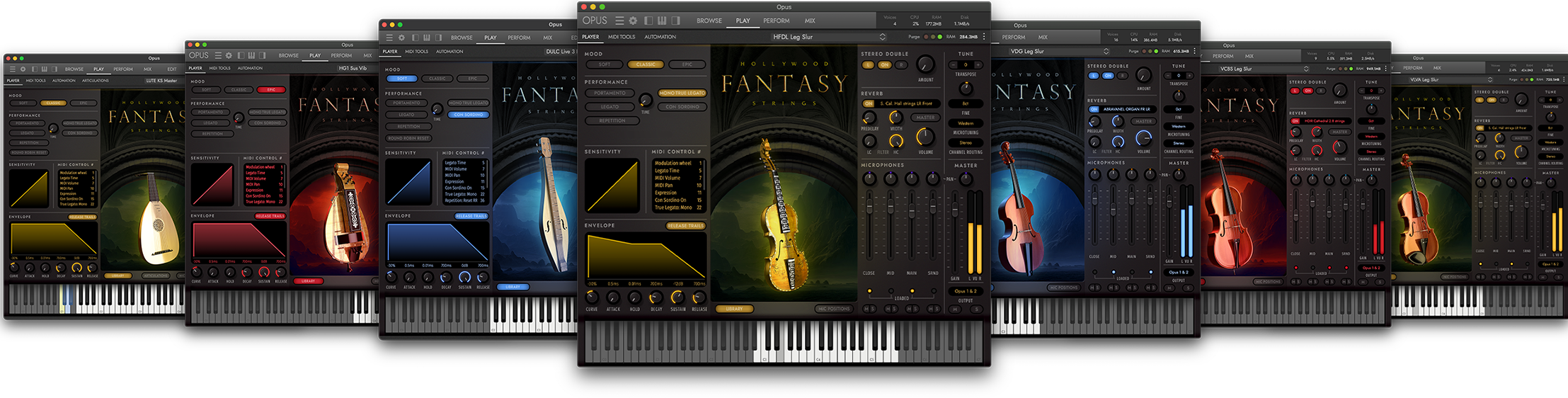Click the Close microphone pan knob in HFDL window
The width and height of the screenshot is (1568, 398).
pyautogui.click(x=869, y=179)
